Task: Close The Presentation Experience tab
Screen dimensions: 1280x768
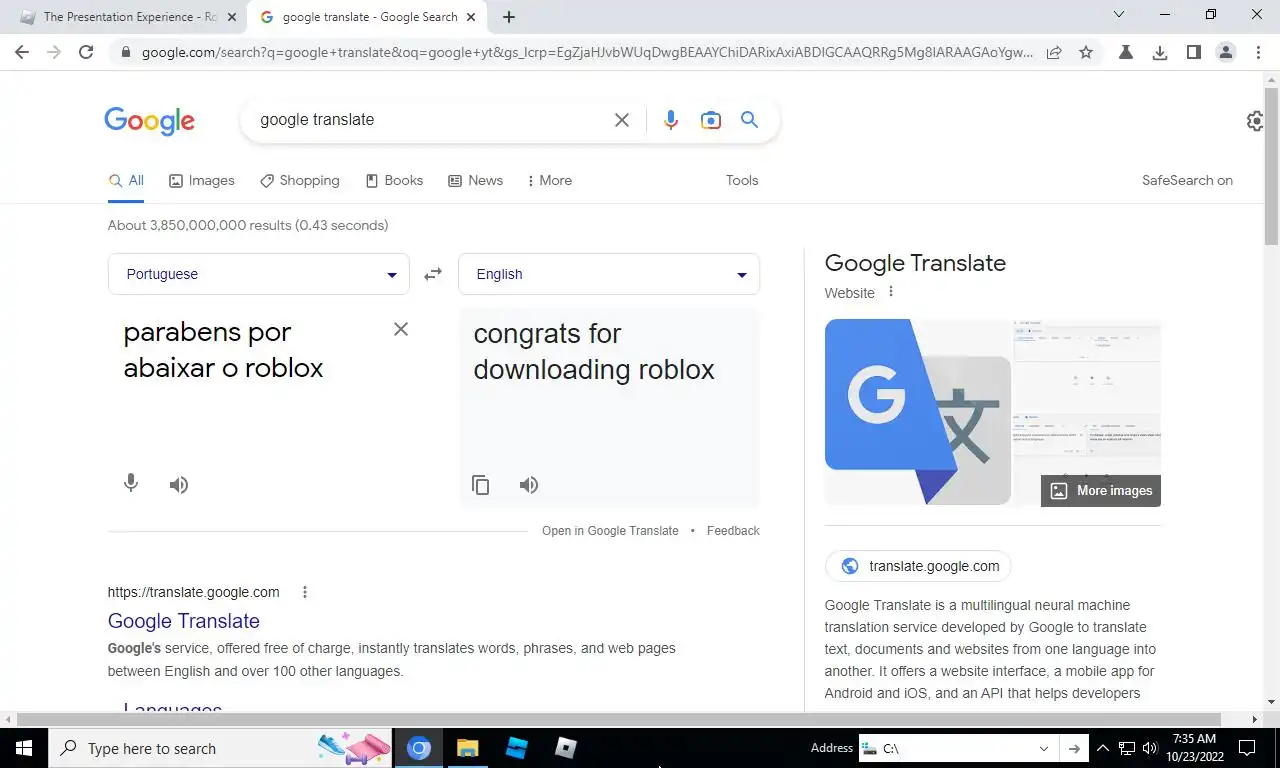Action: pos(232,17)
